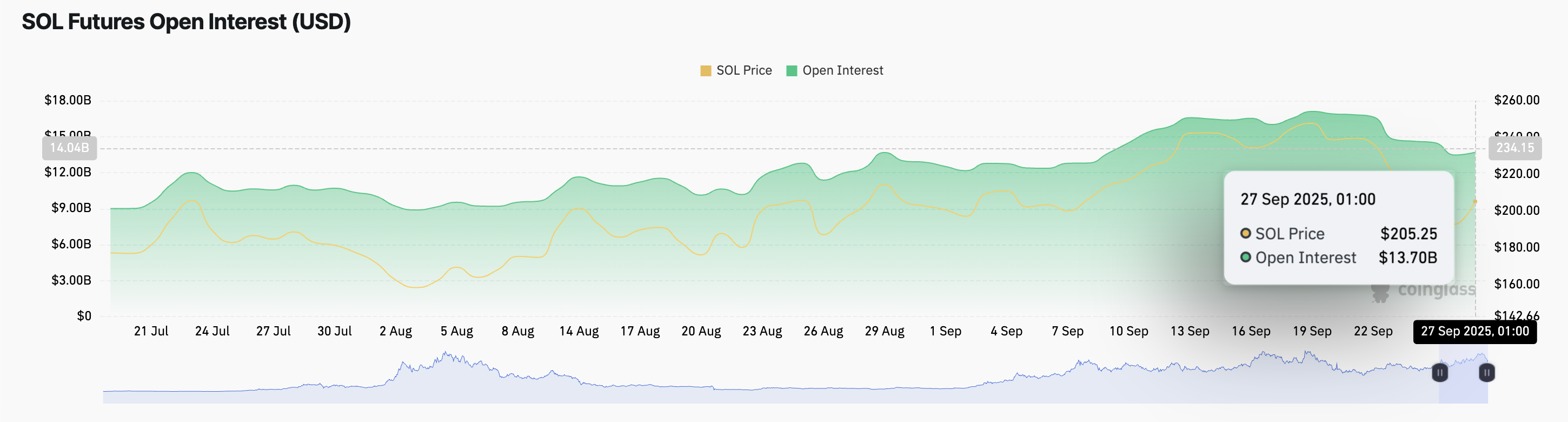Click the left navigator pause-style handle
Screen dimensions: 1568x422
point(1440,372)
